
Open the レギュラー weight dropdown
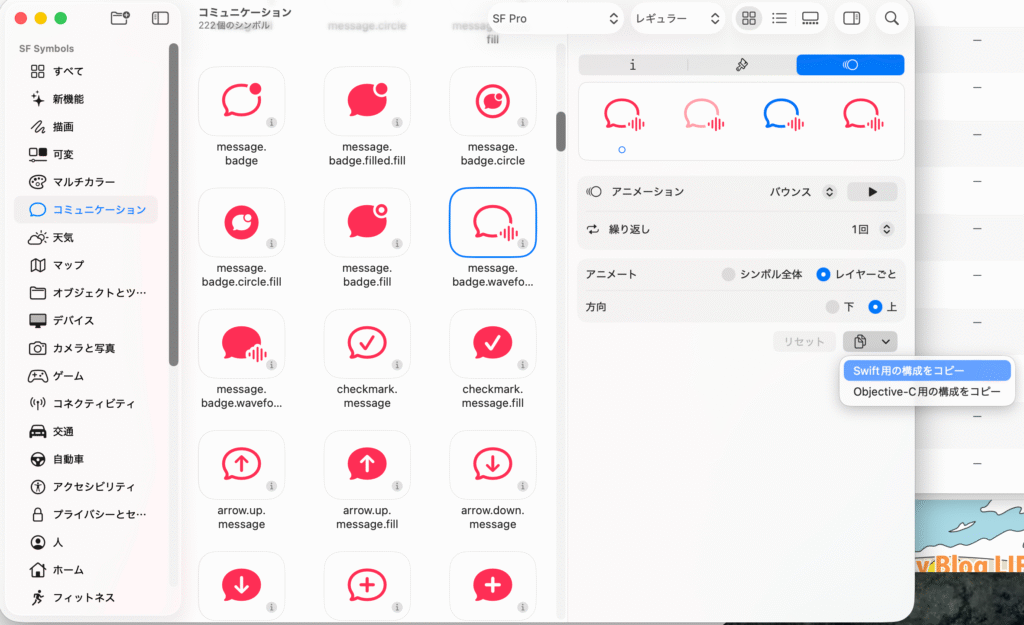coord(677,18)
